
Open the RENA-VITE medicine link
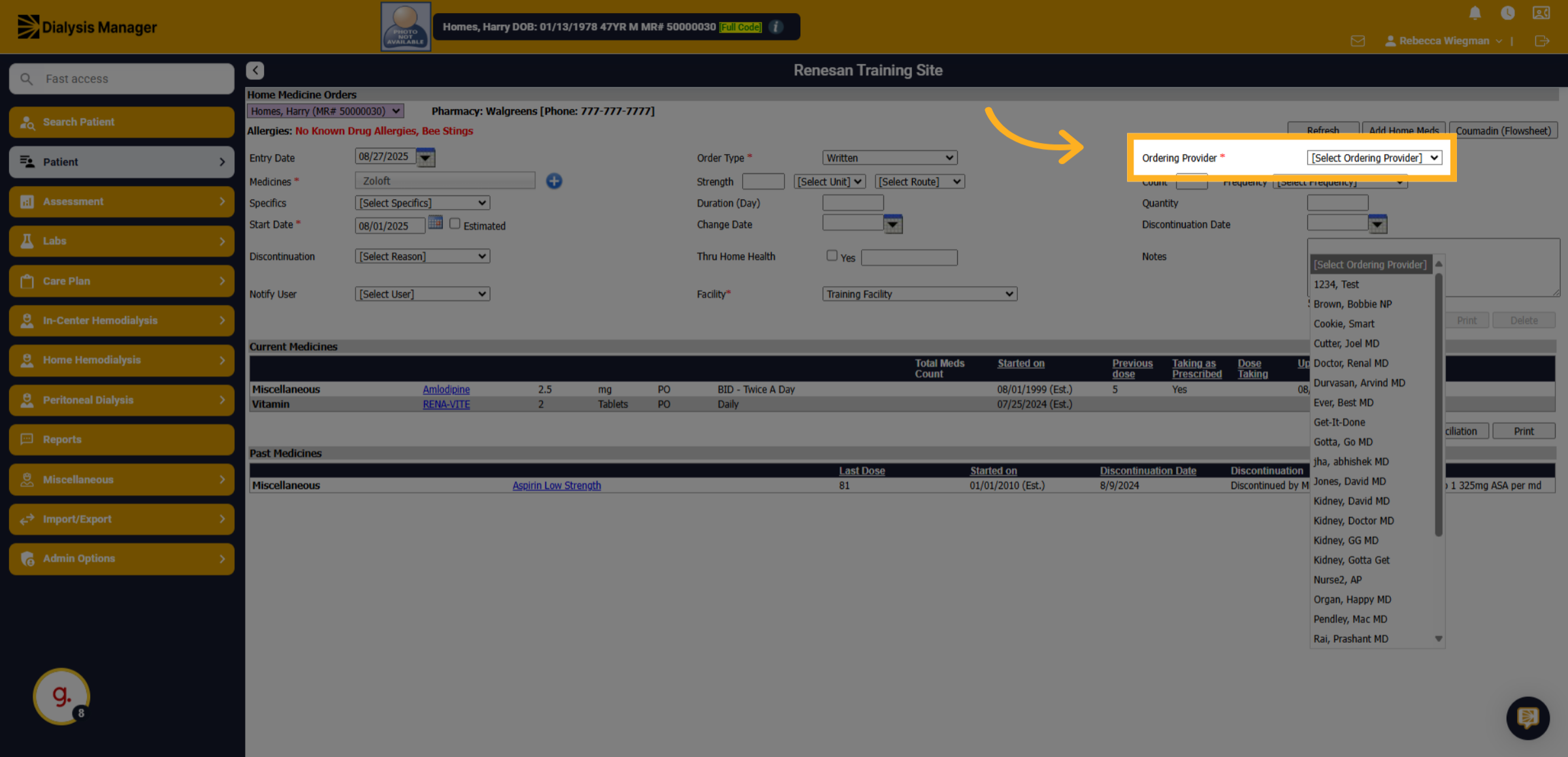(446, 404)
